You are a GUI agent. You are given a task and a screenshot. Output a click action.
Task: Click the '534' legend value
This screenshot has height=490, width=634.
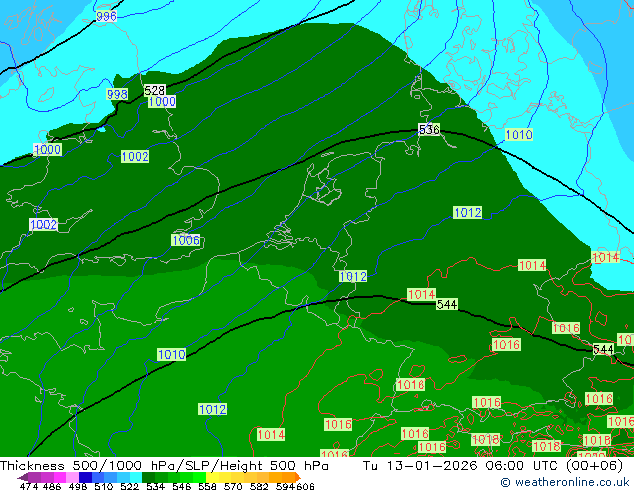coord(155,486)
